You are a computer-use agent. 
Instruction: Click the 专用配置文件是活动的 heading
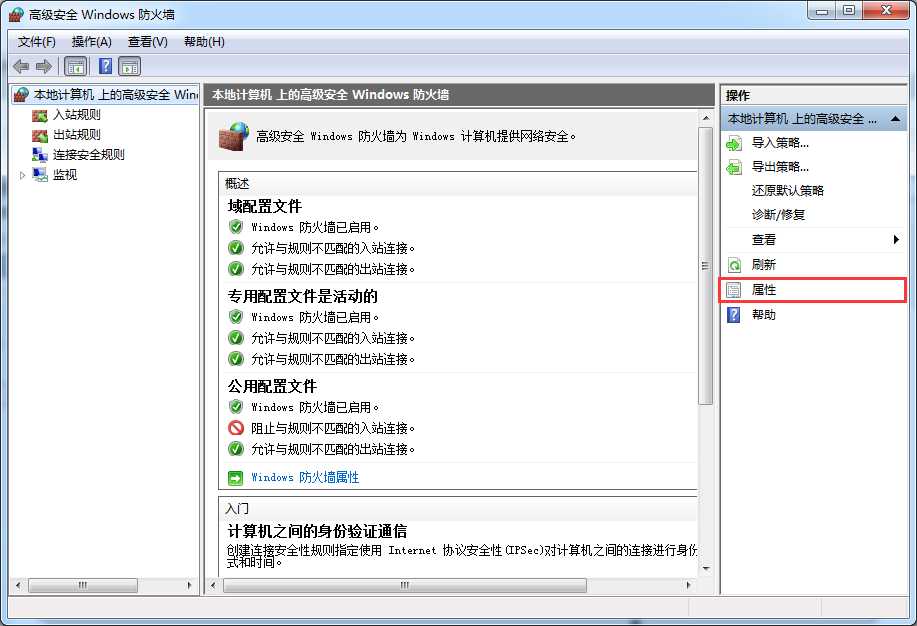[302, 297]
